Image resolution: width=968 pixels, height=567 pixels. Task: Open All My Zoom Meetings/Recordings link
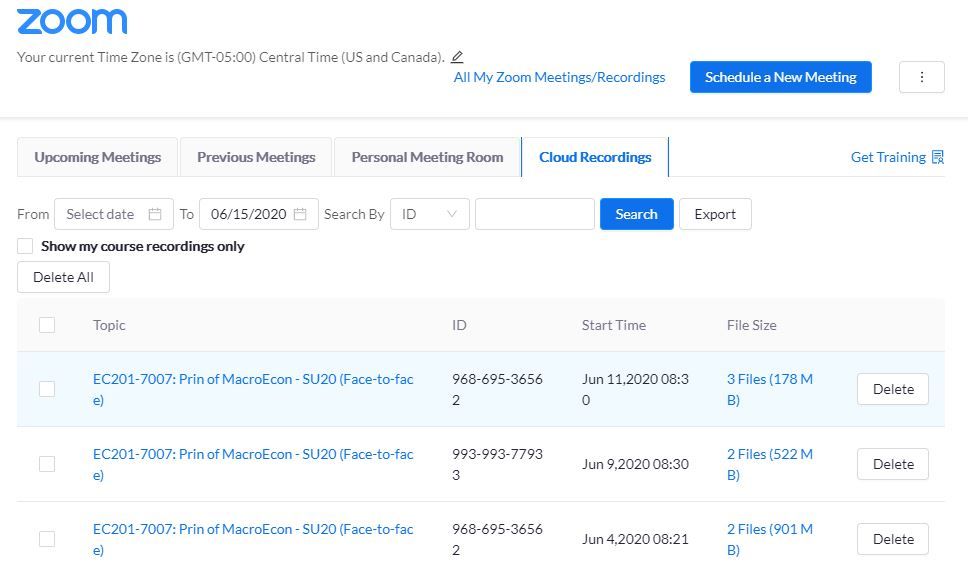pos(559,77)
